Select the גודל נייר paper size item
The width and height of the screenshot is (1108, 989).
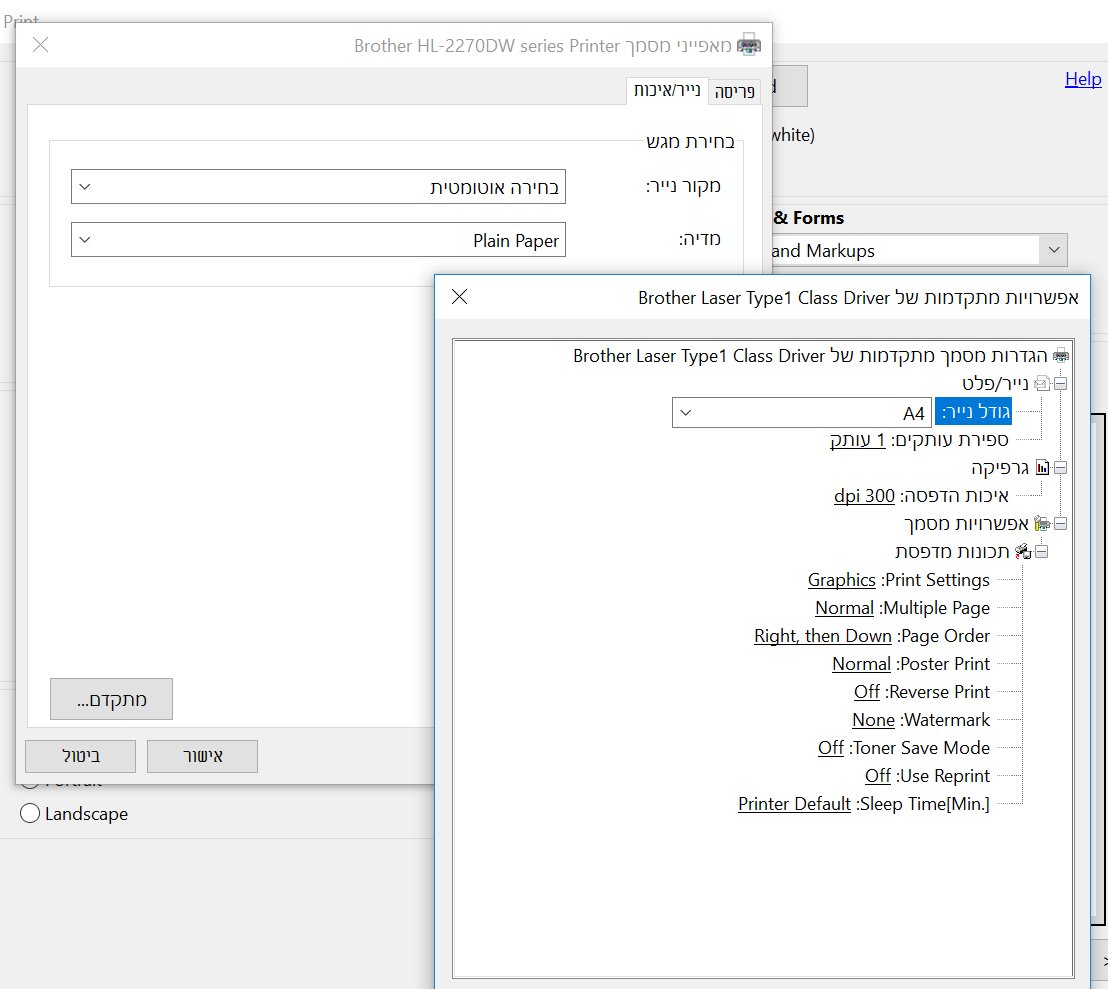(x=973, y=412)
